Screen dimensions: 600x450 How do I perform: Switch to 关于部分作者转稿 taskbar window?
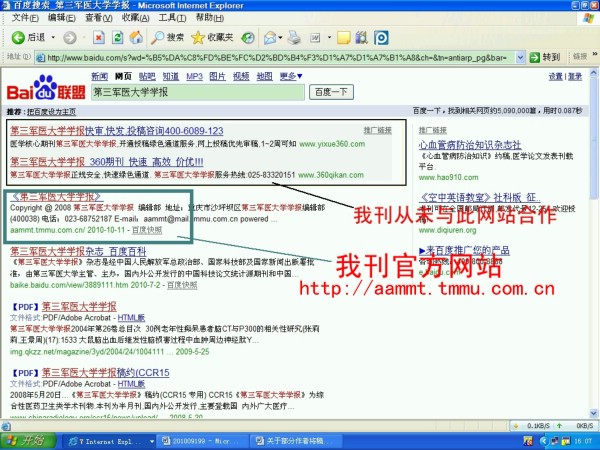(295, 441)
